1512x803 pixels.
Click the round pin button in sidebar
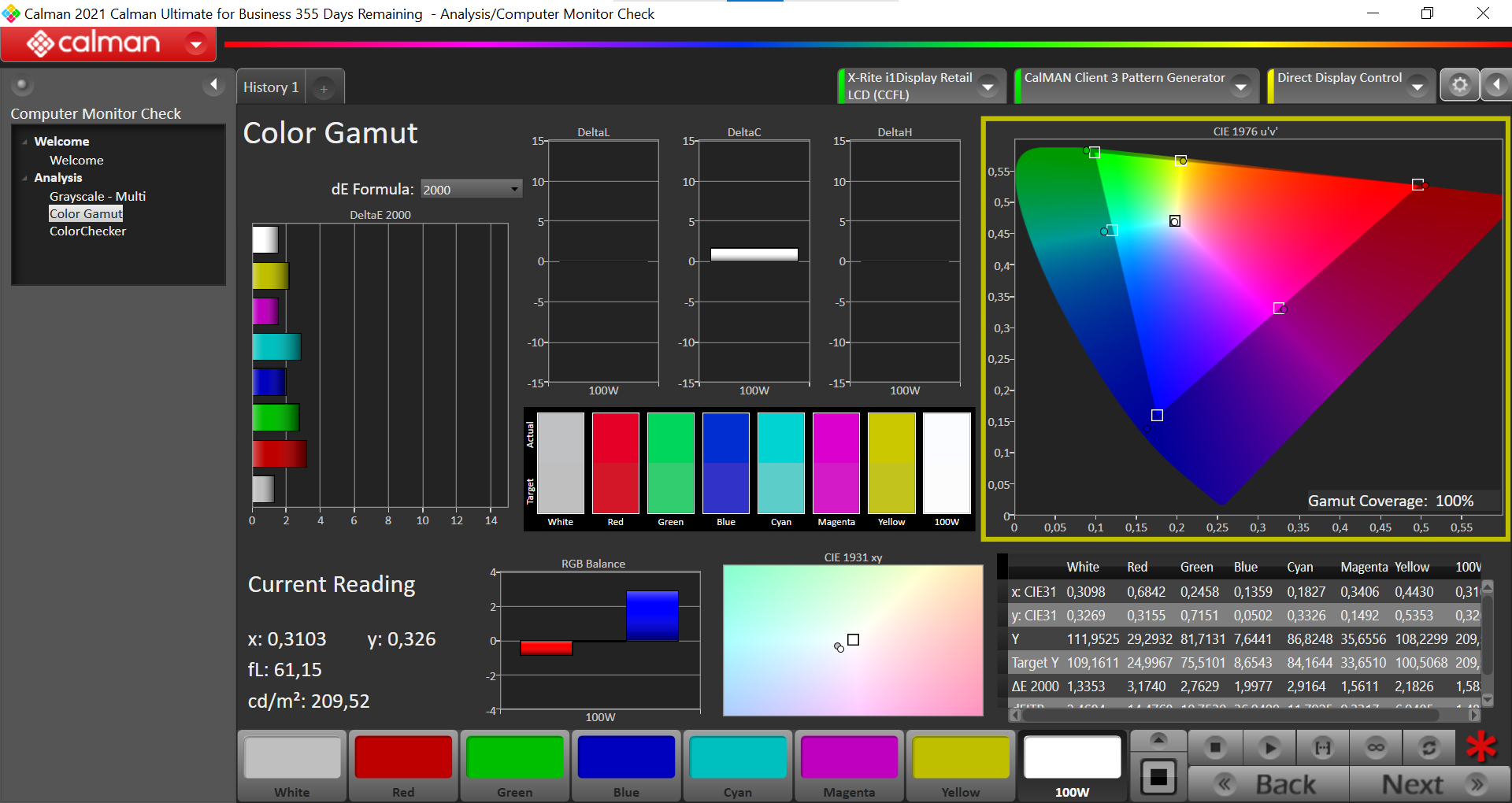tap(21, 84)
